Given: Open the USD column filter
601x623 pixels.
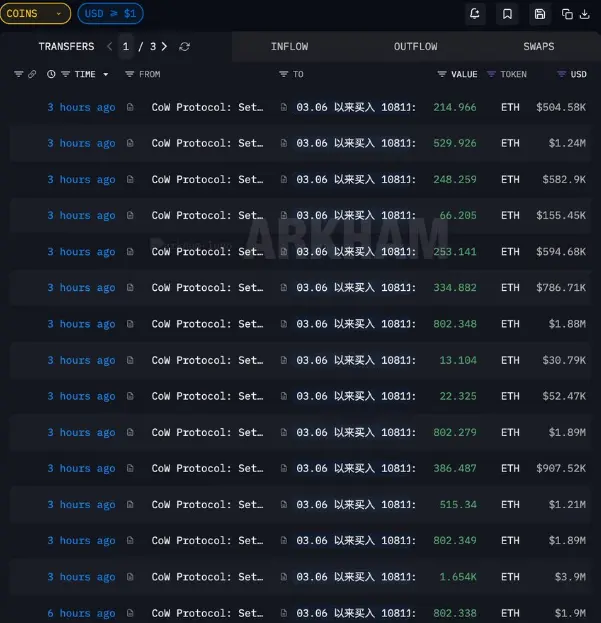Looking at the screenshot, I should [561, 74].
